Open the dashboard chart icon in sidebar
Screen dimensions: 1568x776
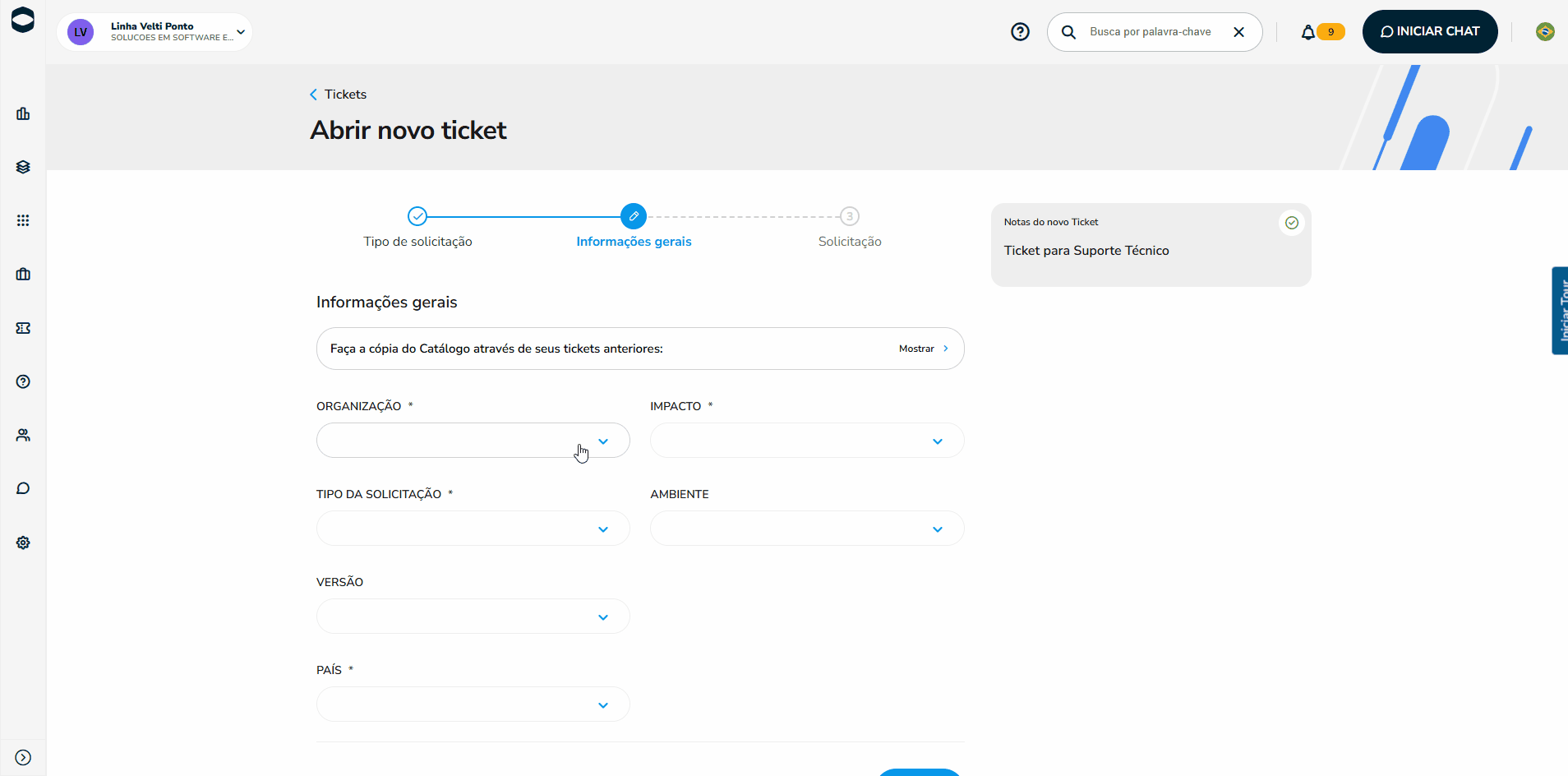tap(23, 113)
